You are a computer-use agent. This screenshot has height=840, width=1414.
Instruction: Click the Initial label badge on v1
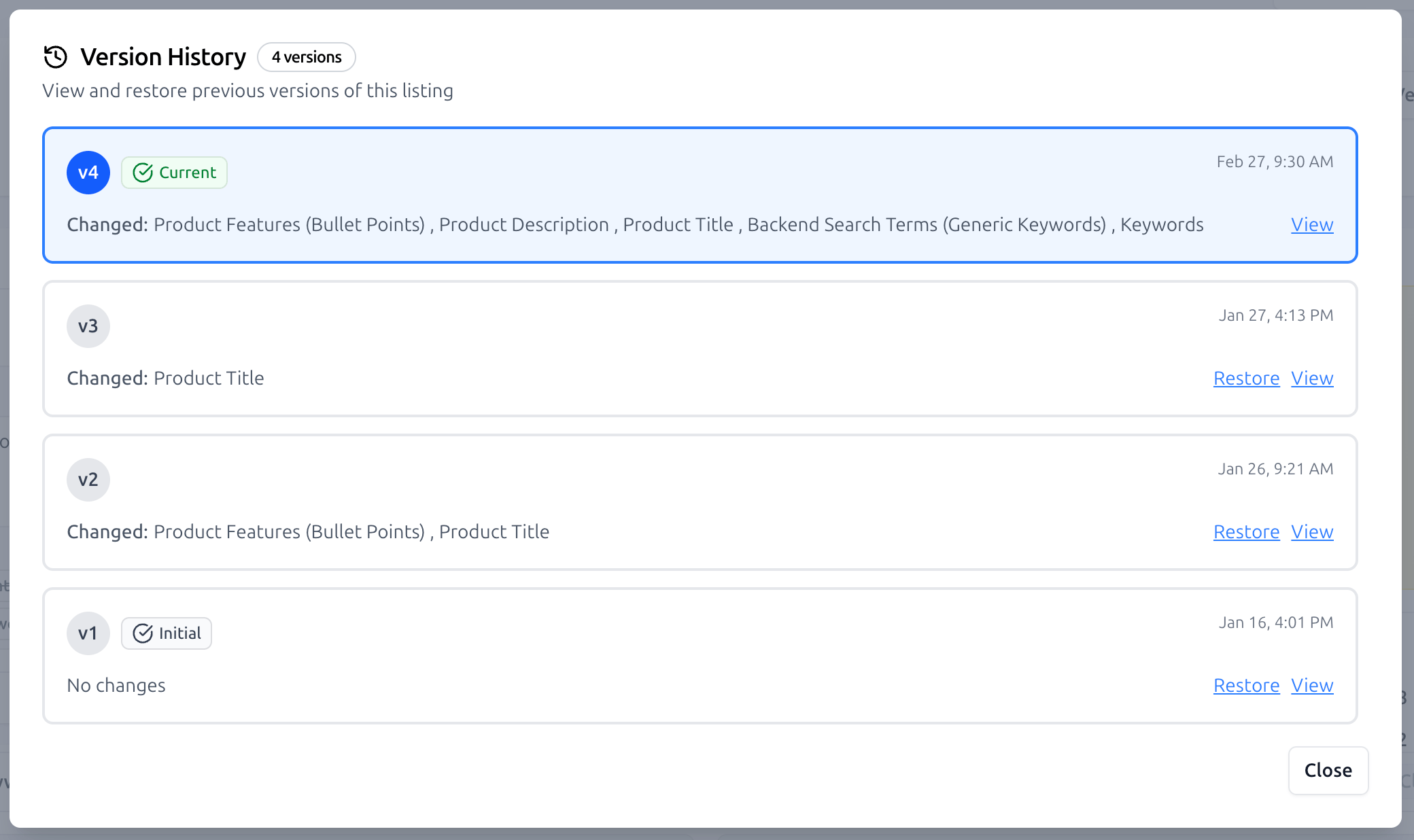click(x=166, y=633)
